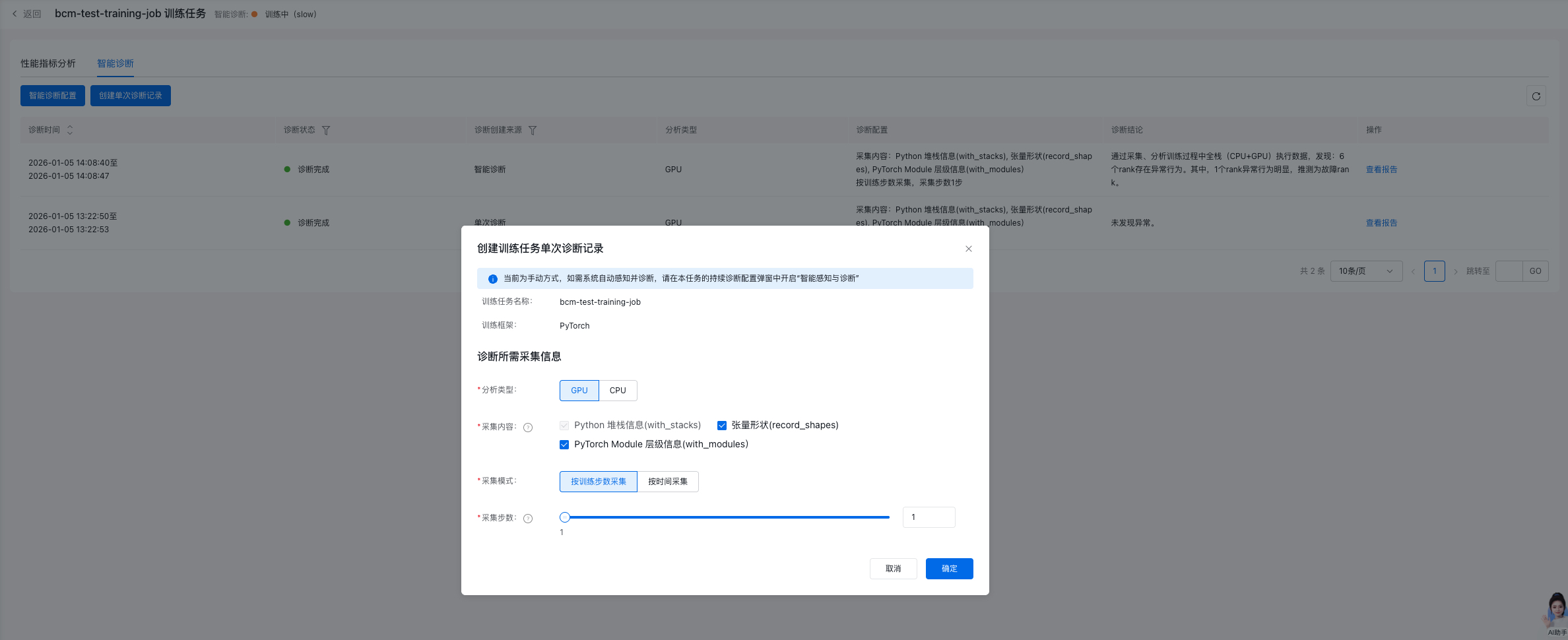Click the 跳转至 page number input field
Screen dimensions: 1568x640
click(1509, 271)
